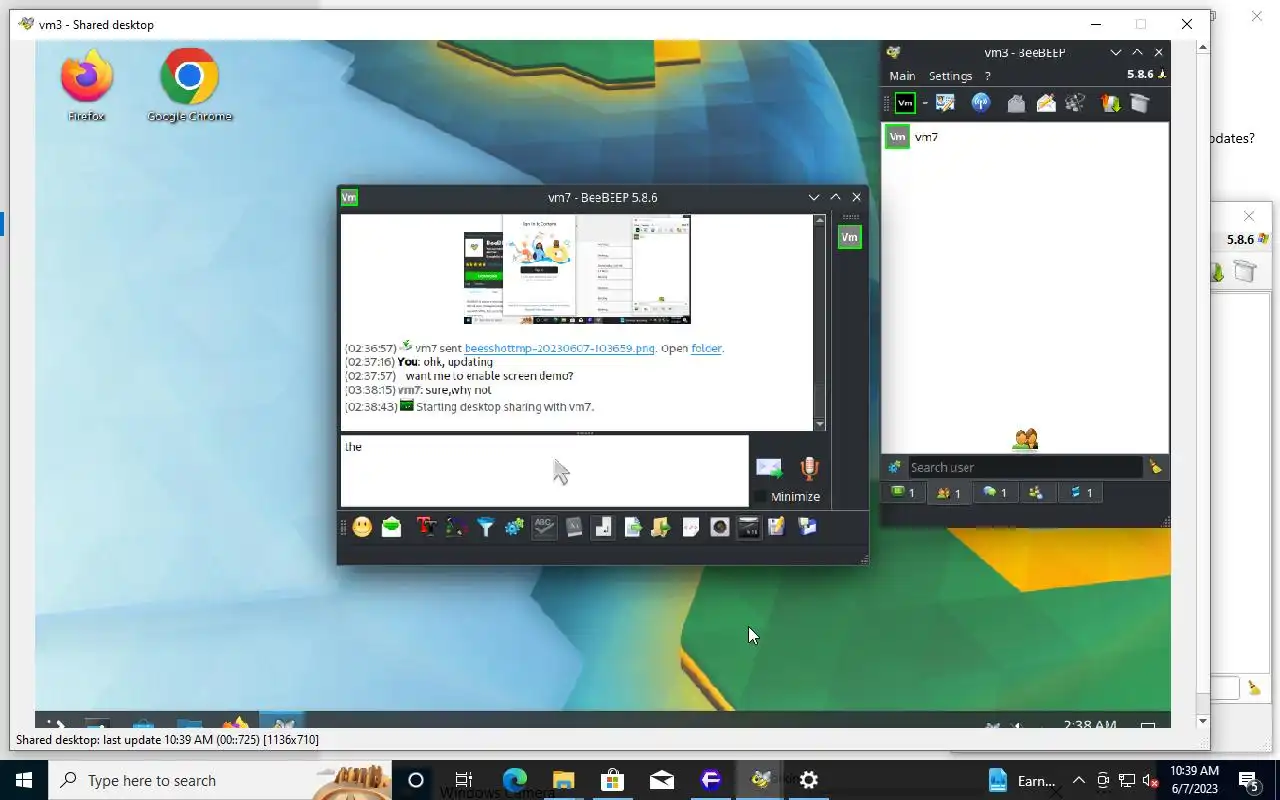Click the Search user field
Viewport: 1280px width, 800px height.
[1024, 467]
